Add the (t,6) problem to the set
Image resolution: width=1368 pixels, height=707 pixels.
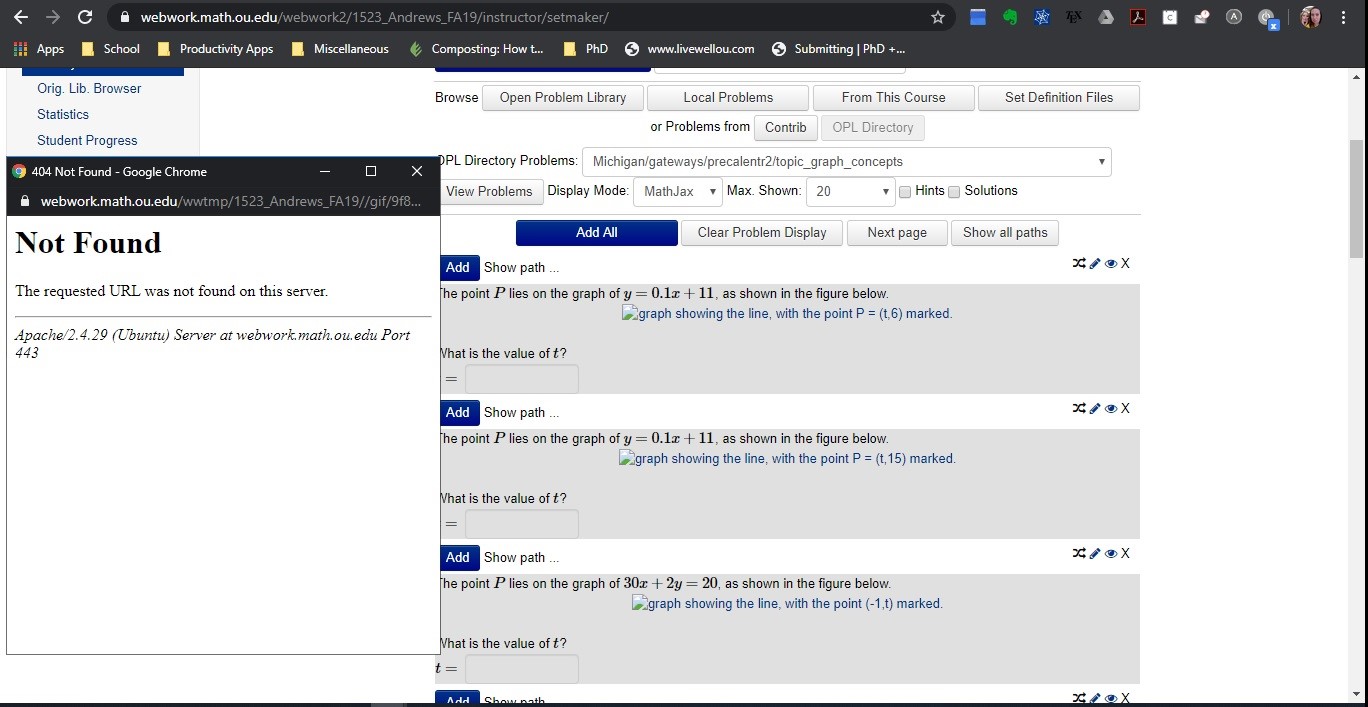[x=458, y=268]
